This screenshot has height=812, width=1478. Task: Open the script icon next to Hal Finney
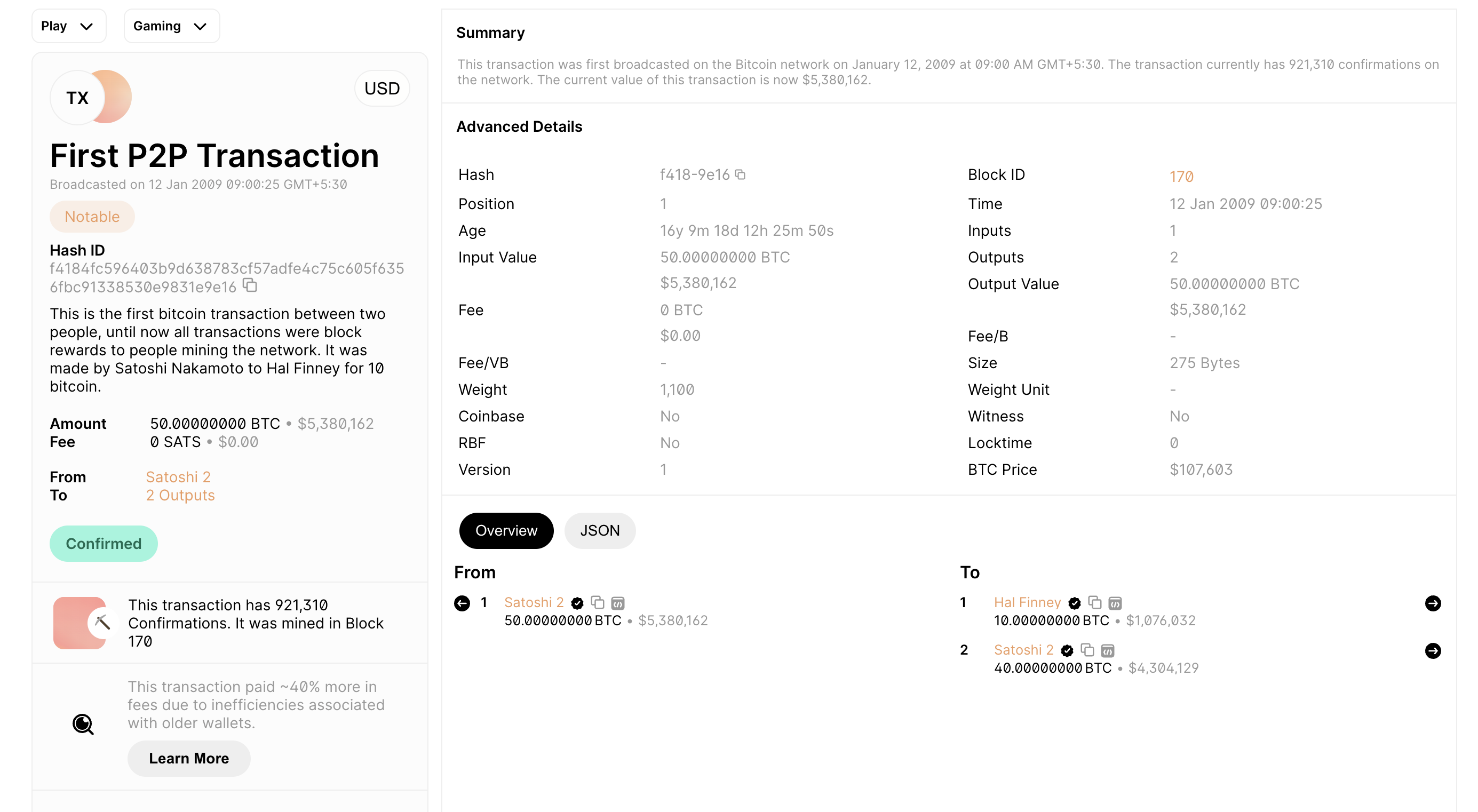(1115, 603)
